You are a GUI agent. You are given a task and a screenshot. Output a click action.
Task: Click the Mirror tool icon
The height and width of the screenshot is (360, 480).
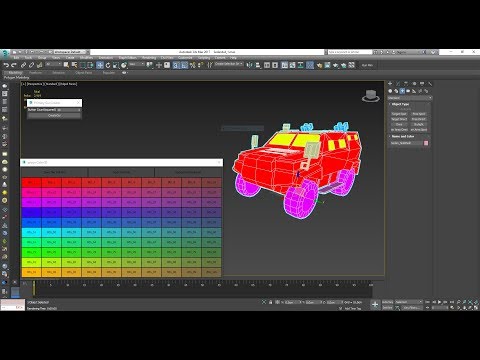pyautogui.click(x=249, y=65)
